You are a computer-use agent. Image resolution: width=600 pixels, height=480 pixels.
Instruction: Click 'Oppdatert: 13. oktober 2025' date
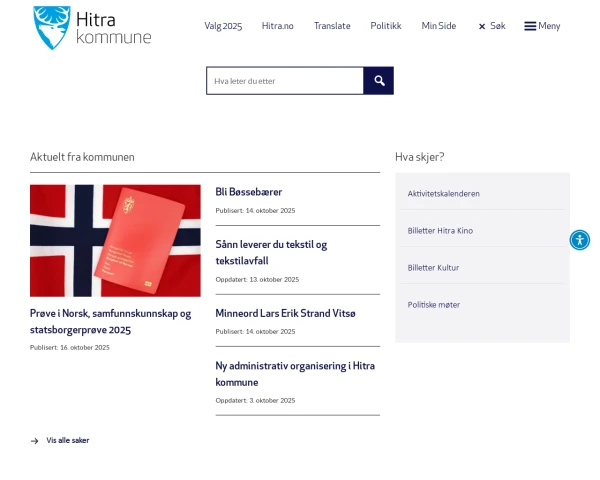tap(257, 279)
